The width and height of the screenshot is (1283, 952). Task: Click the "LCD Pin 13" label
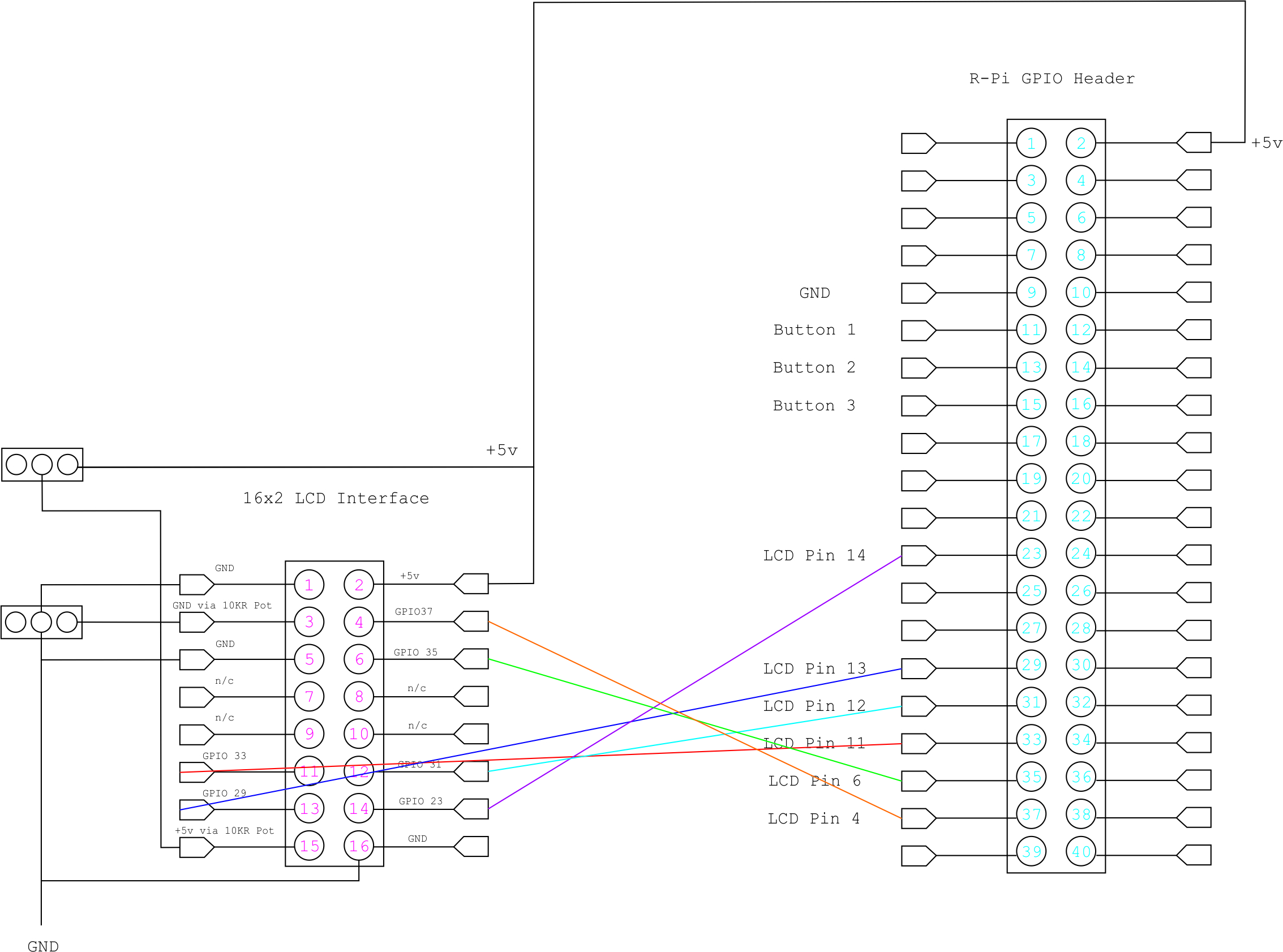point(814,668)
